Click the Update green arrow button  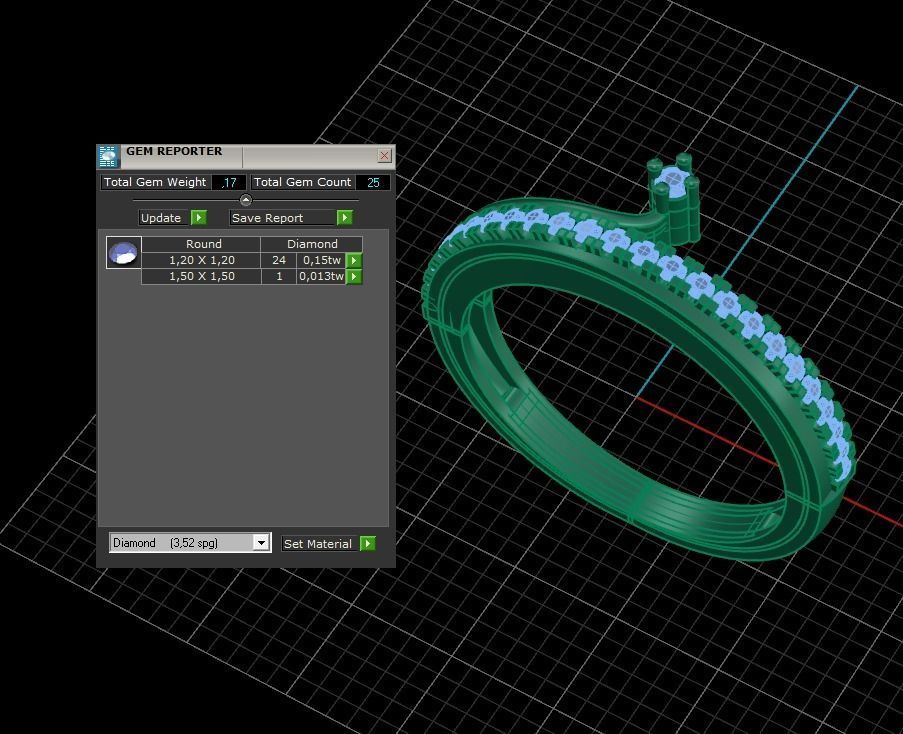pos(199,218)
